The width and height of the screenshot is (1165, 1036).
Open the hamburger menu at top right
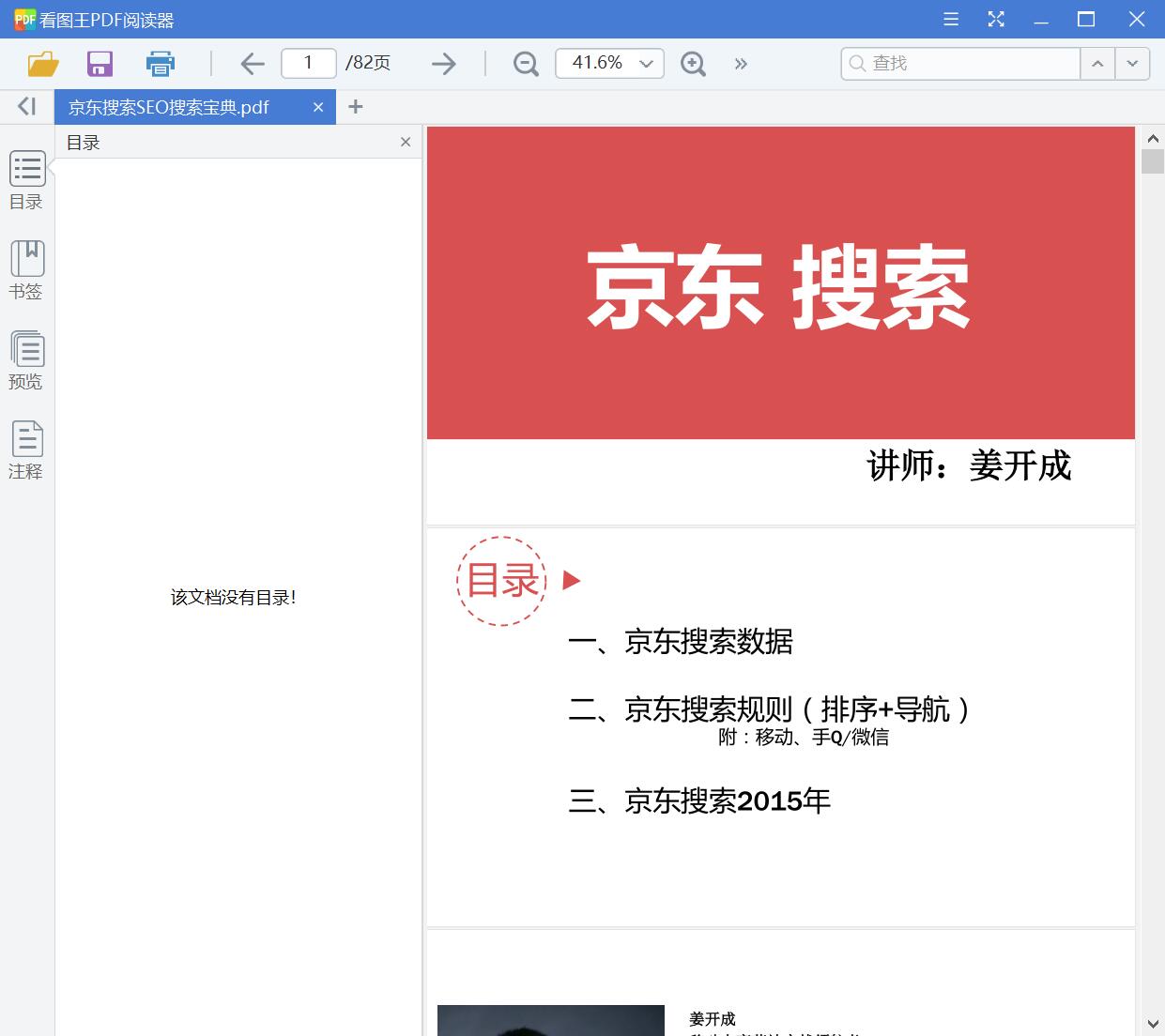pos(950,19)
